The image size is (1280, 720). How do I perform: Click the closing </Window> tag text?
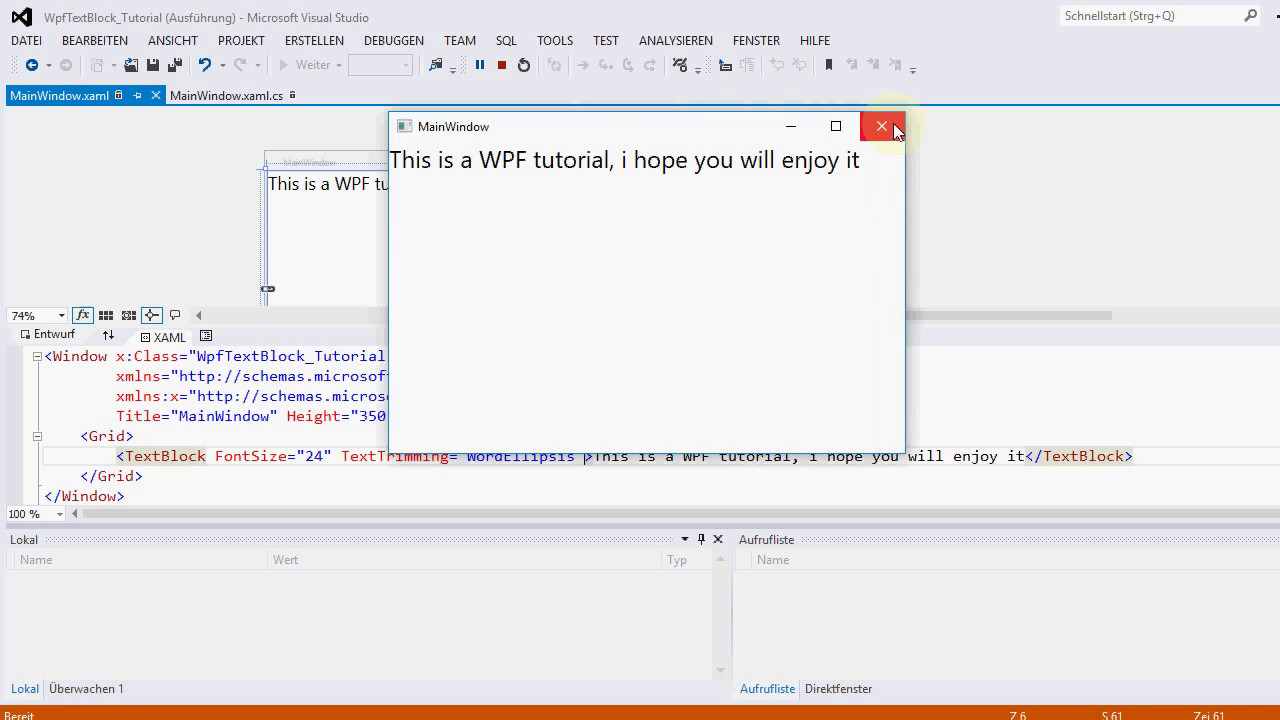point(84,496)
